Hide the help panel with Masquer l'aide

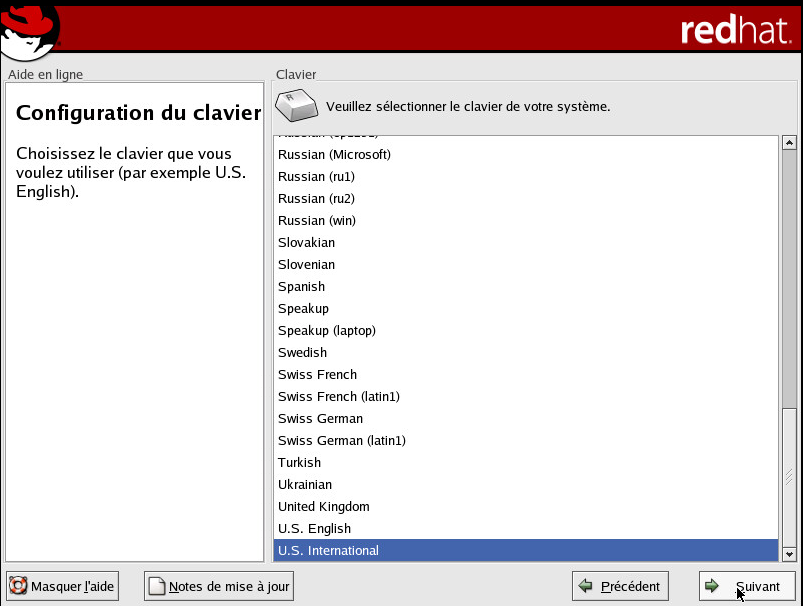(x=62, y=586)
